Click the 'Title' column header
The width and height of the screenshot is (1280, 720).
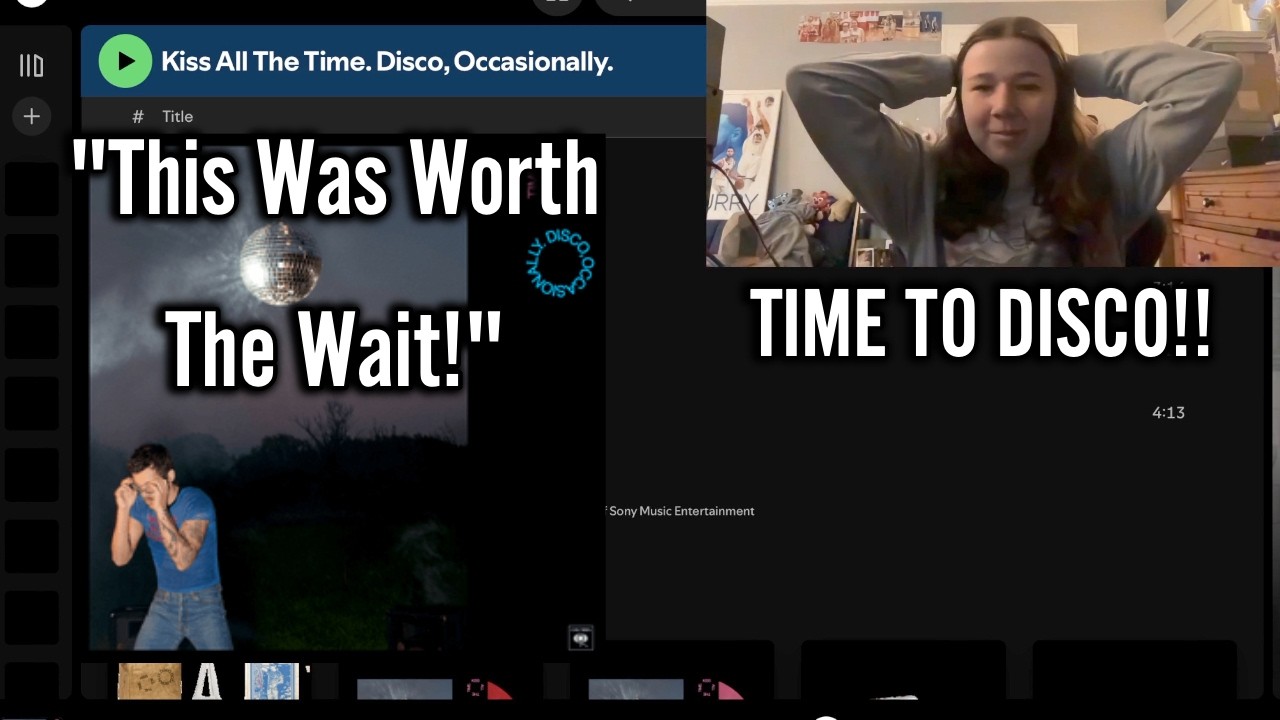[177, 116]
